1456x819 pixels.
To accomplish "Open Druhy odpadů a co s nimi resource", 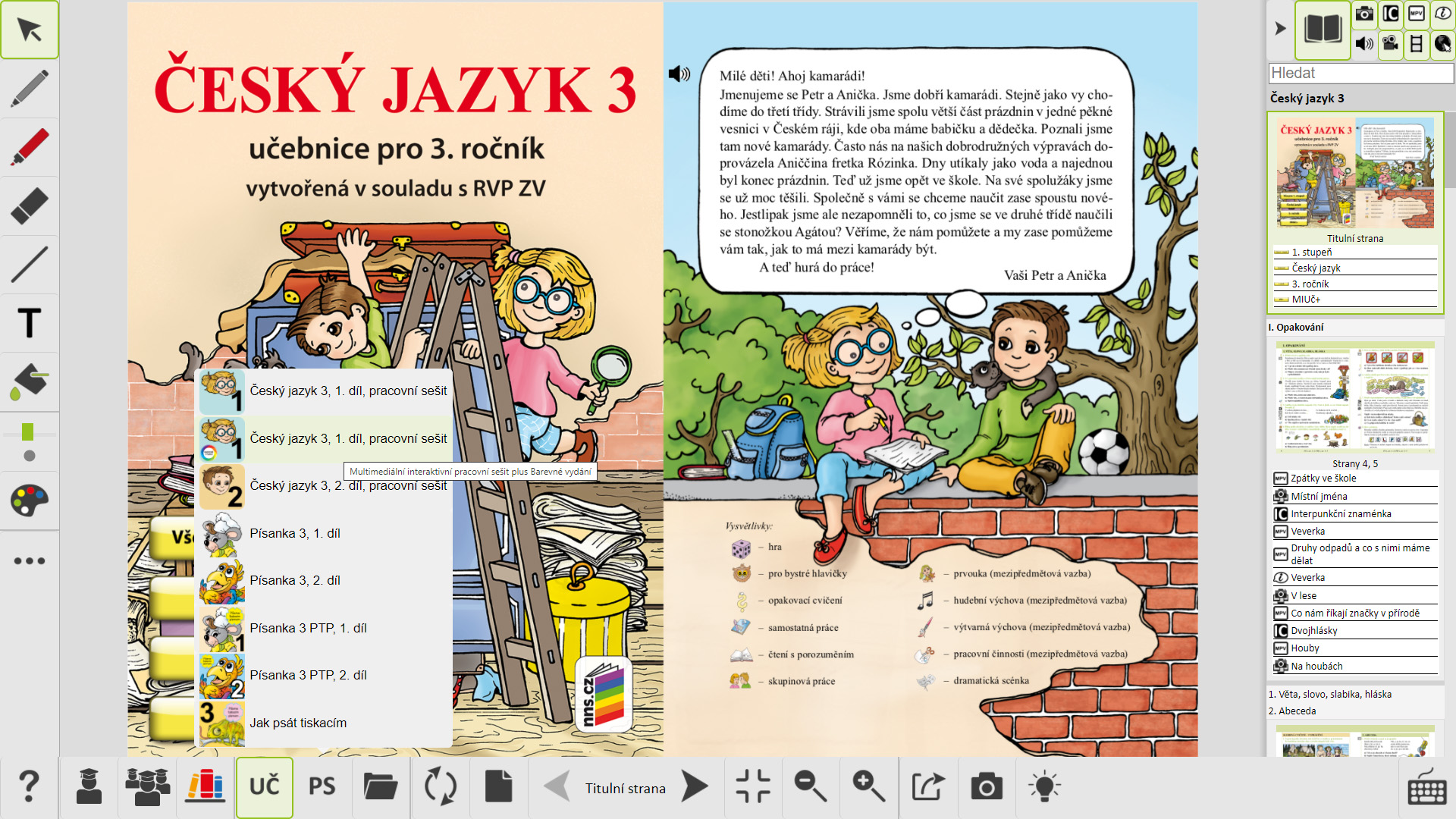I will click(1355, 554).
